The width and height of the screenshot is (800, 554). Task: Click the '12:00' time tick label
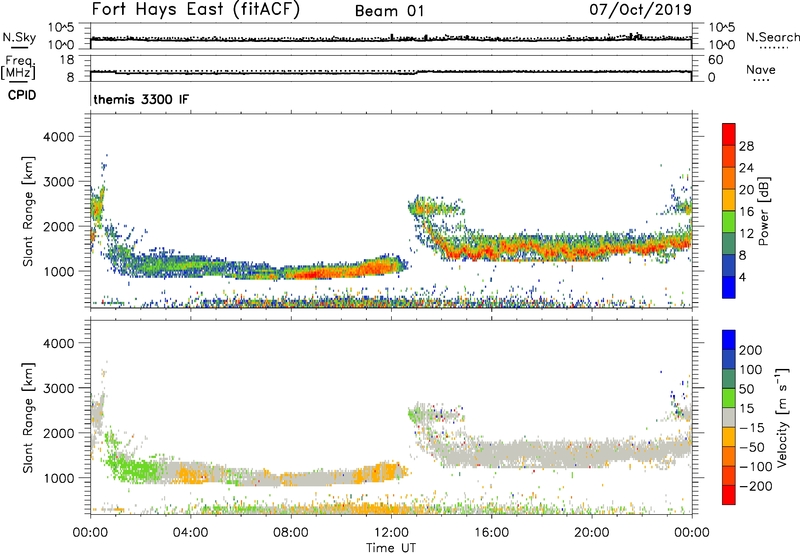pyautogui.click(x=391, y=533)
